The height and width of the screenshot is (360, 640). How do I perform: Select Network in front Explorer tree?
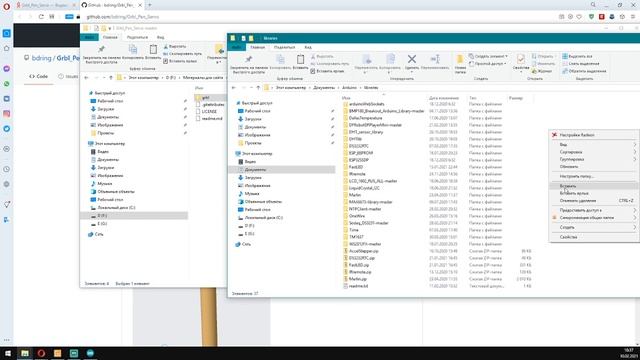tap(243, 244)
